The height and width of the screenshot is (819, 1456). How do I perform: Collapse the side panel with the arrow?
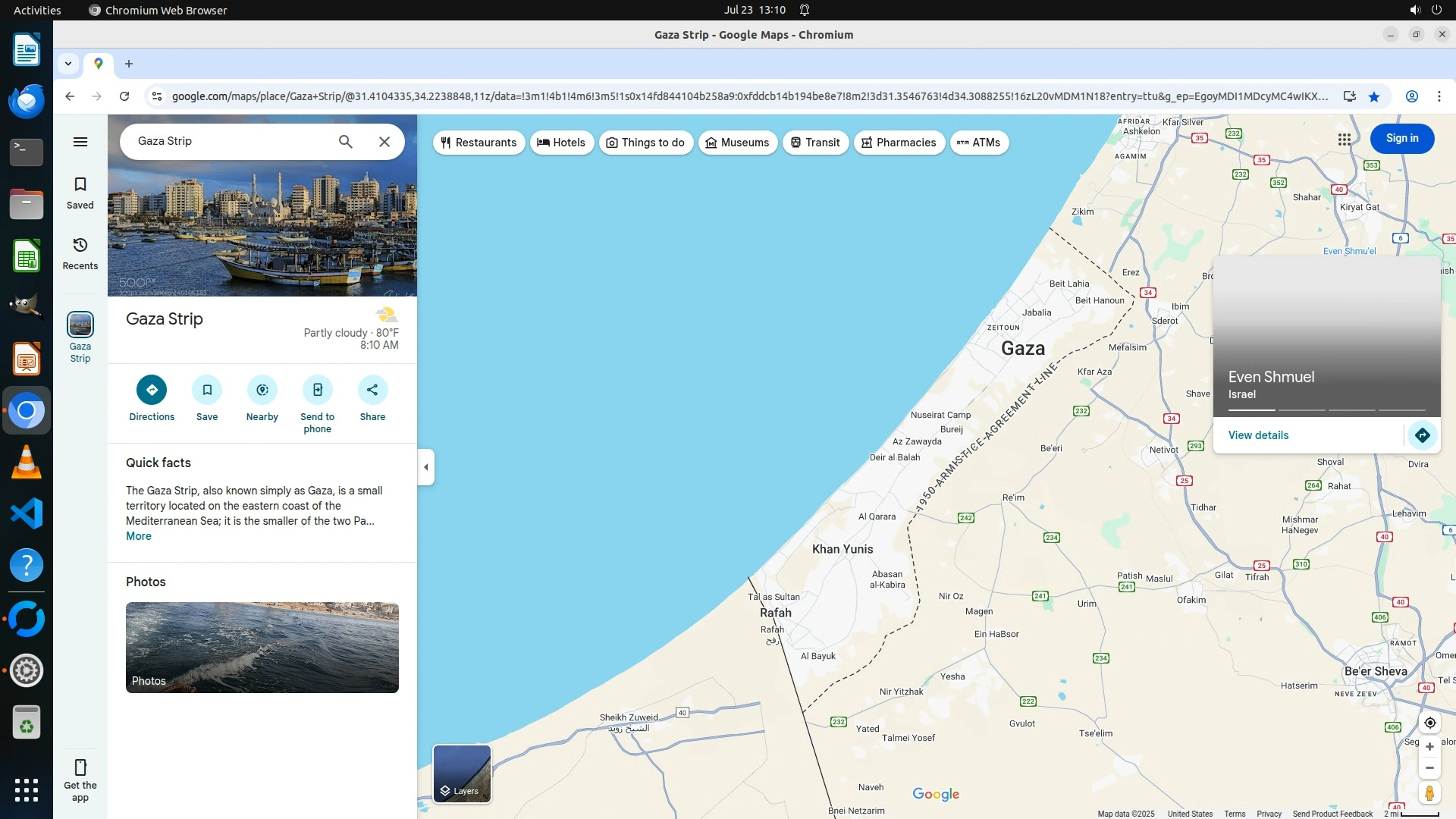click(426, 467)
